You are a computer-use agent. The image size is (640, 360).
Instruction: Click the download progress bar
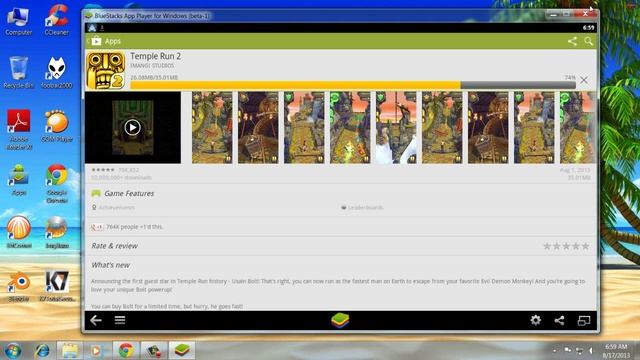[353, 85]
